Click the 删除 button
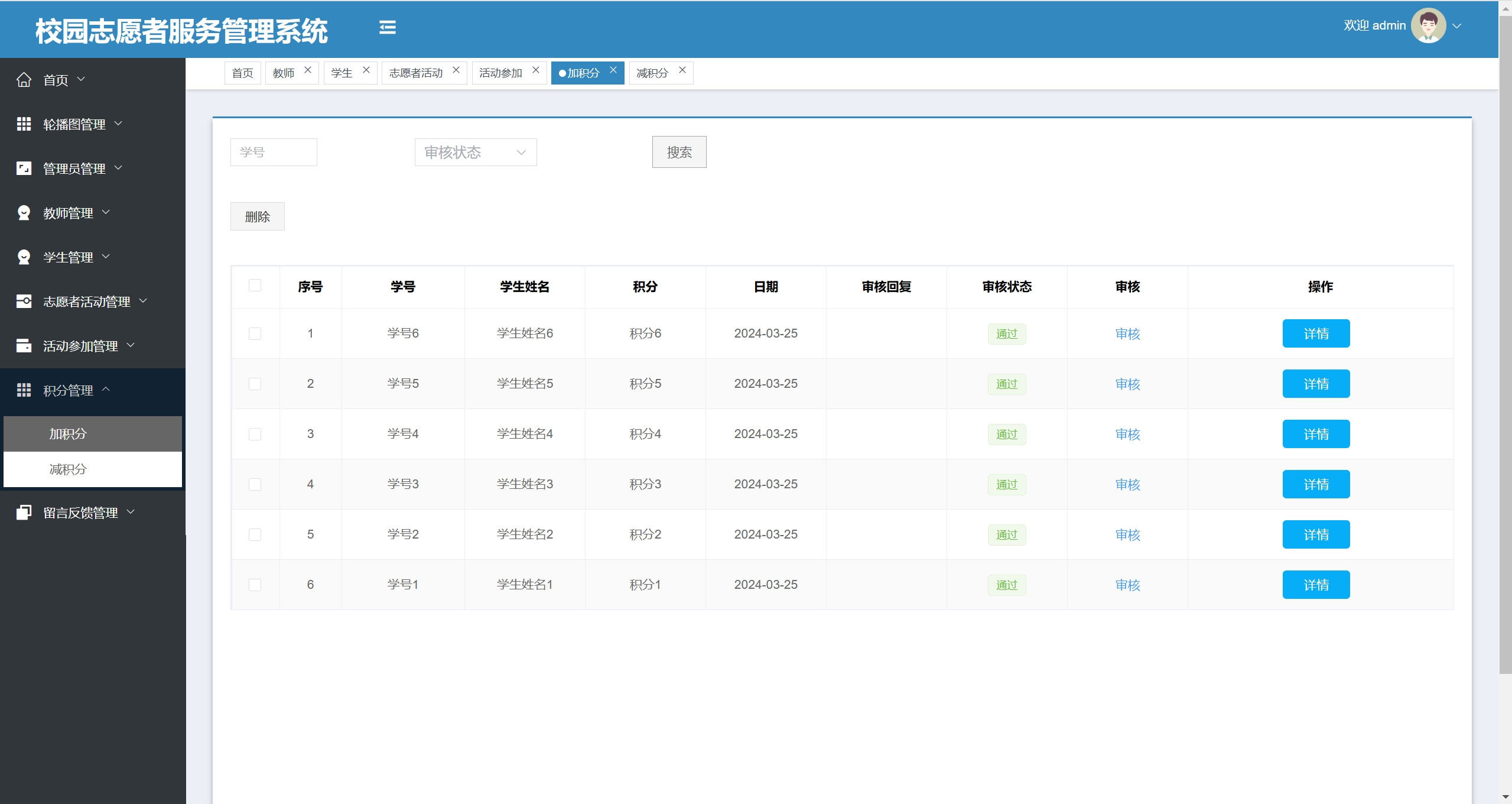 pos(257,217)
